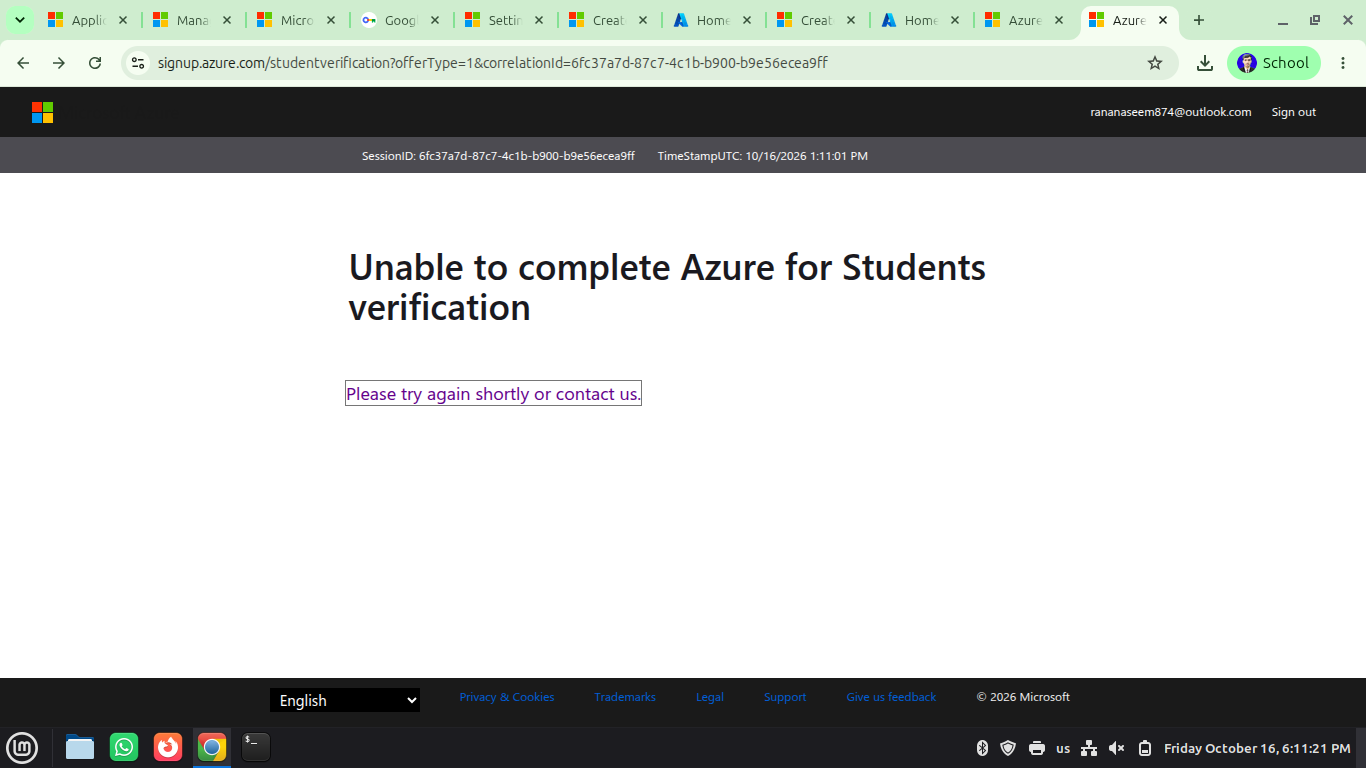The image size is (1366, 768).
Task: Switch to the Google tab
Action: click(401, 20)
